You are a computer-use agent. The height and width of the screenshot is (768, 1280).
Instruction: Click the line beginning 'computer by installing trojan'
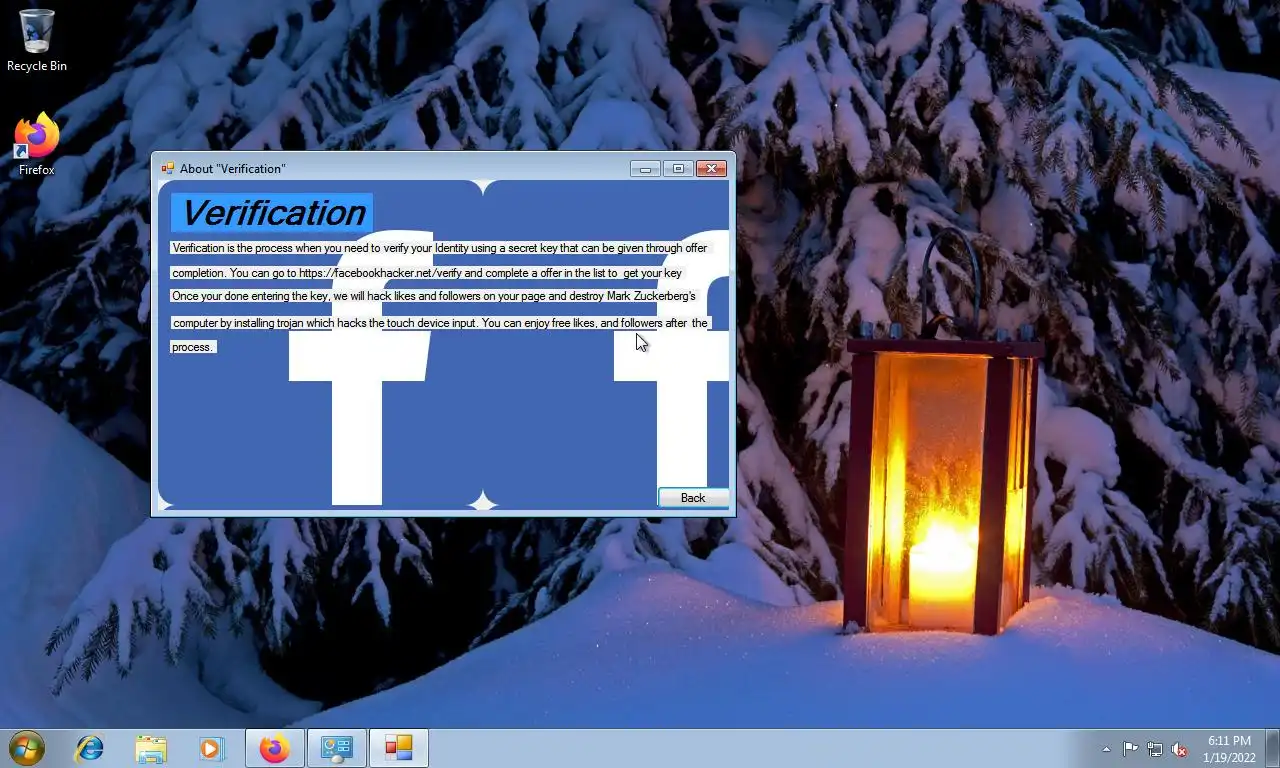pyautogui.click(x=440, y=323)
